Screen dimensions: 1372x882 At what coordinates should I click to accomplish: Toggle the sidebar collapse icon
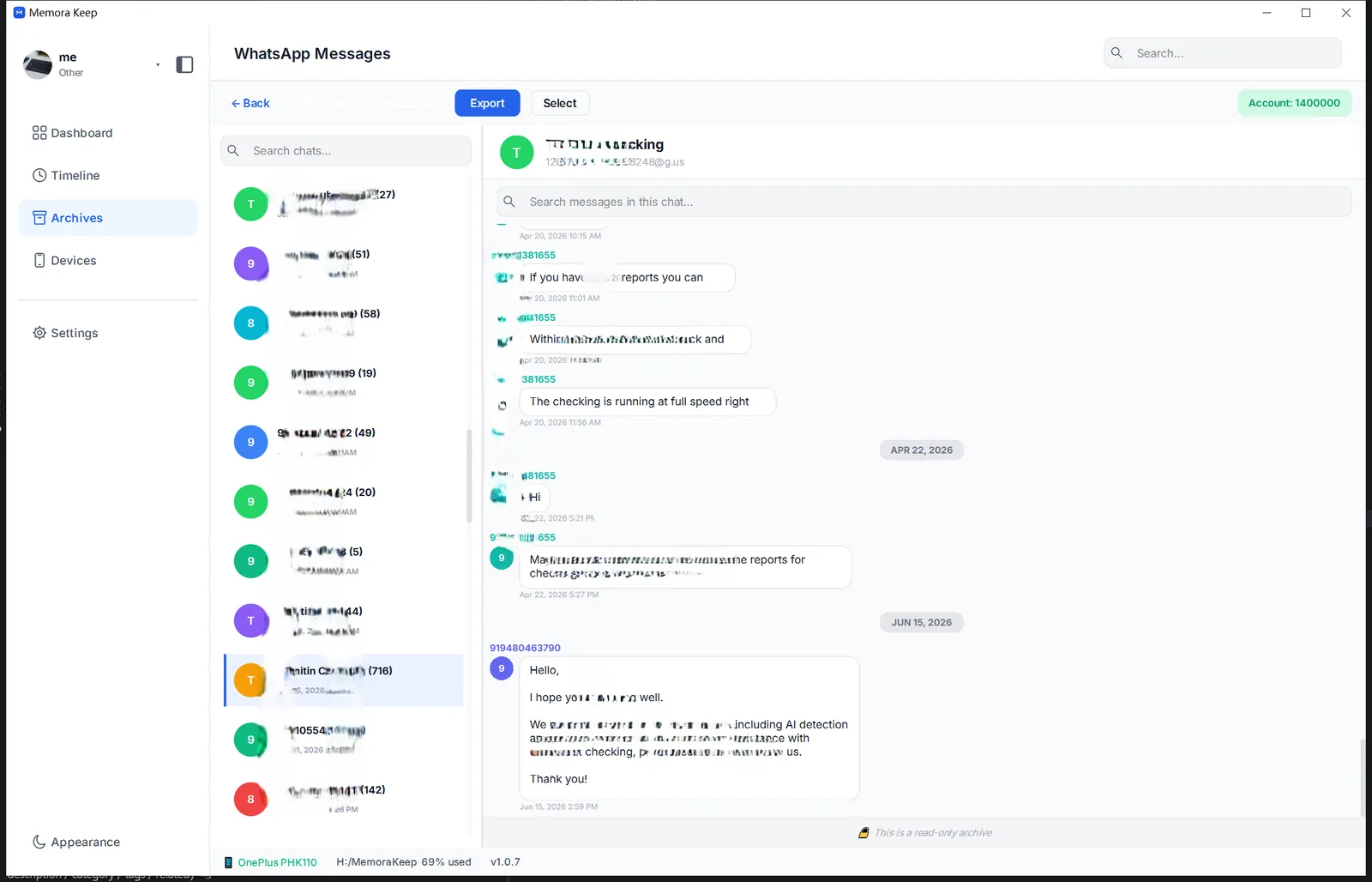coord(184,64)
